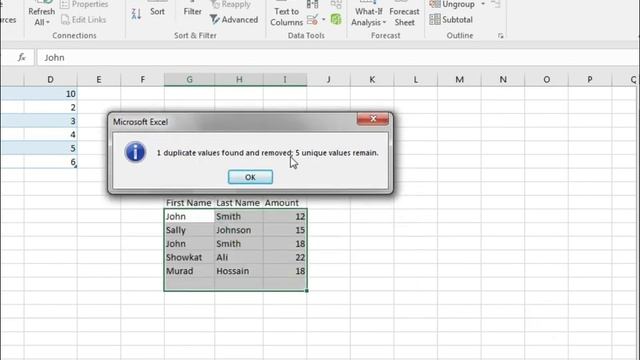Click the fx Insert Function icon
The width and height of the screenshot is (640, 360).
21,58
